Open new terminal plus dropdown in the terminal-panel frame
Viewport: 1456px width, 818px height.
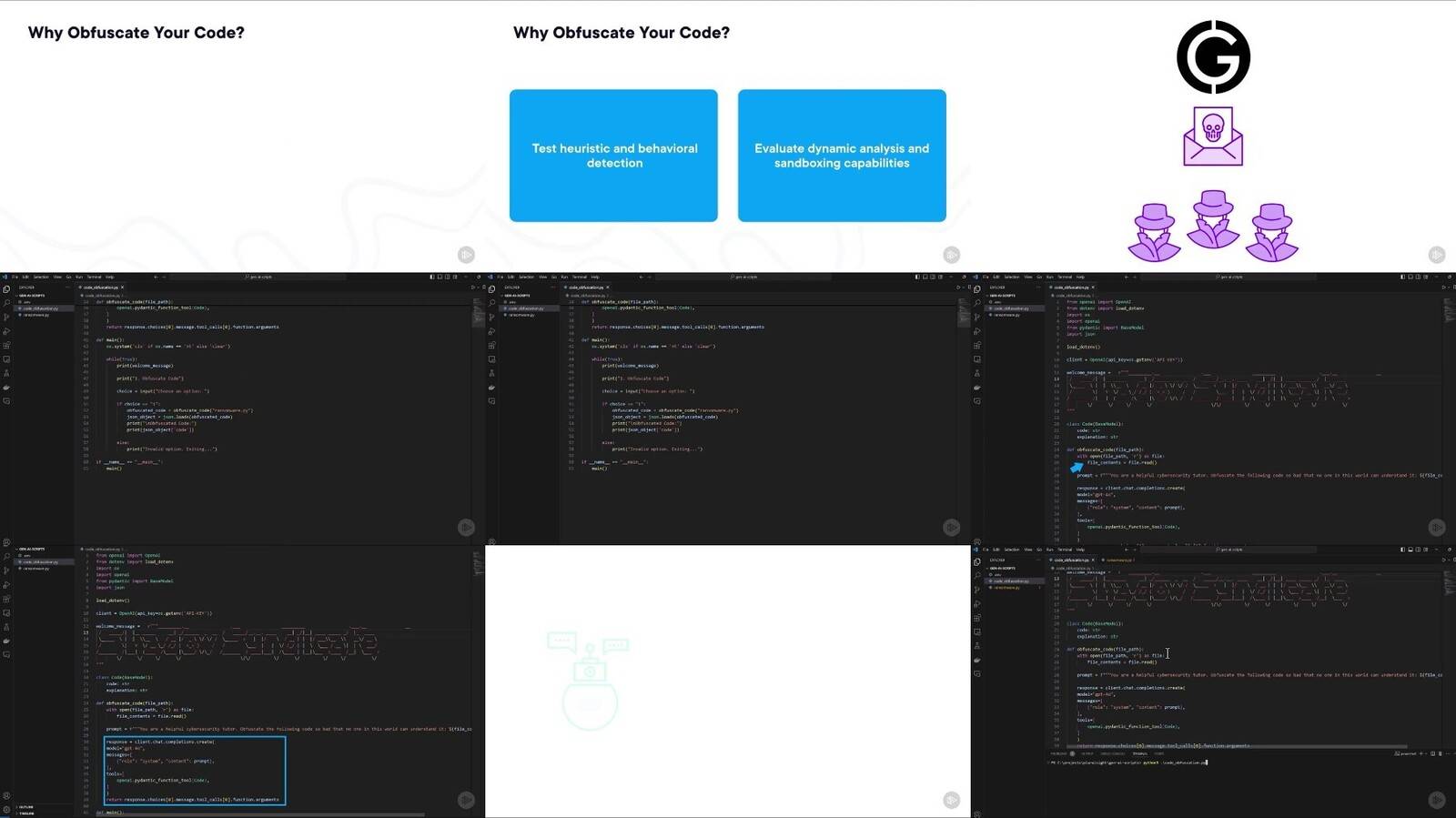pyautogui.click(x=1425, y=753)
